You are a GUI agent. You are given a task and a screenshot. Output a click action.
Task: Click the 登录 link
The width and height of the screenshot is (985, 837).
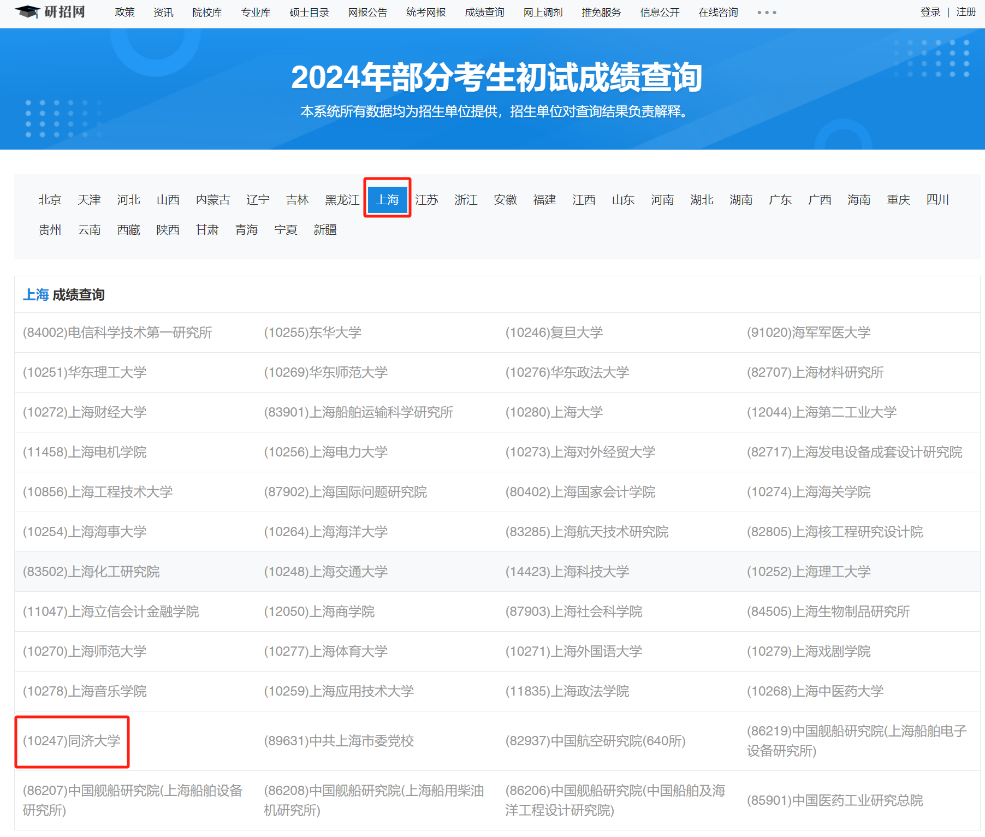(x=930, y=13)
